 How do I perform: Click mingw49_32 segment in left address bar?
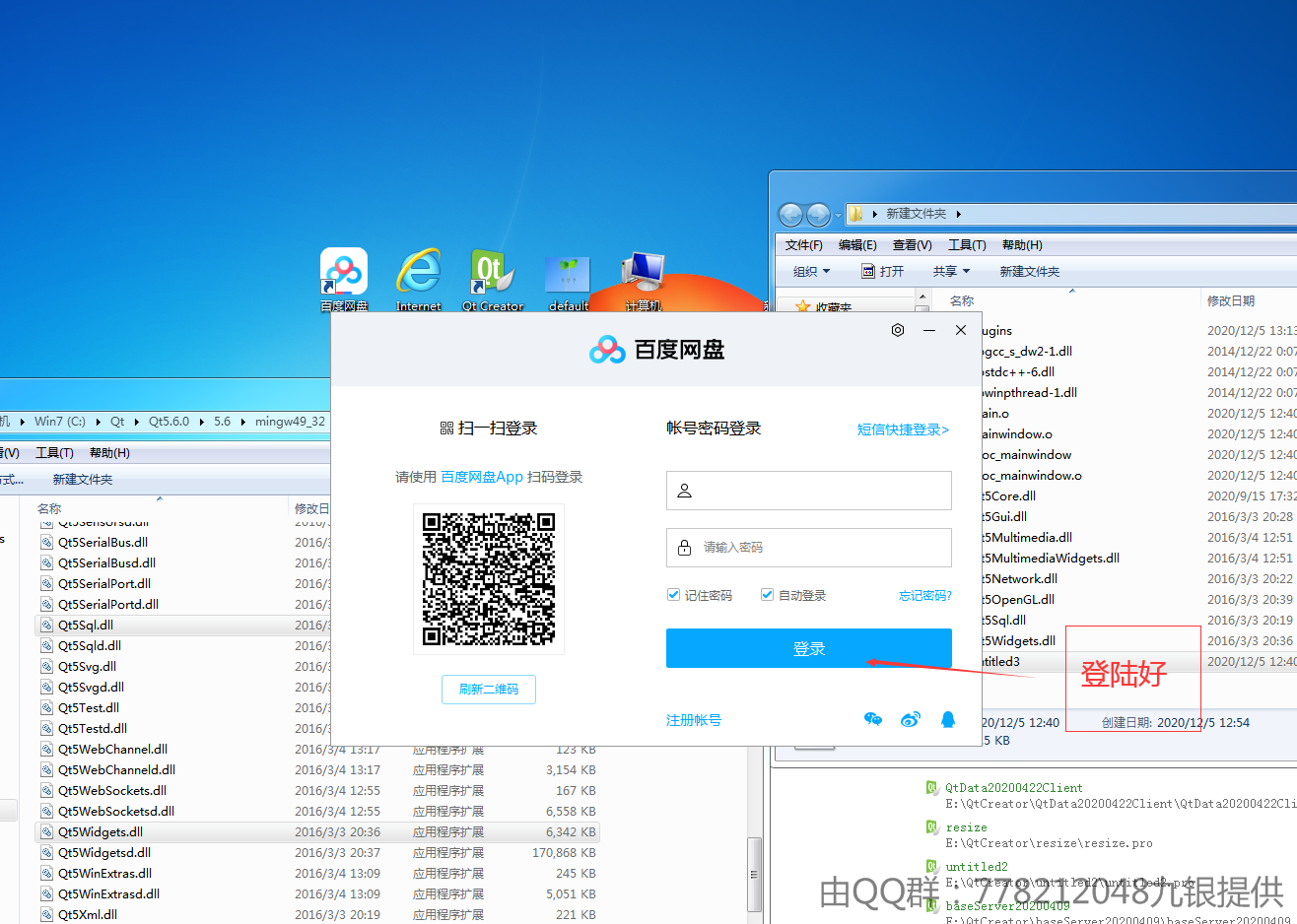290,422
